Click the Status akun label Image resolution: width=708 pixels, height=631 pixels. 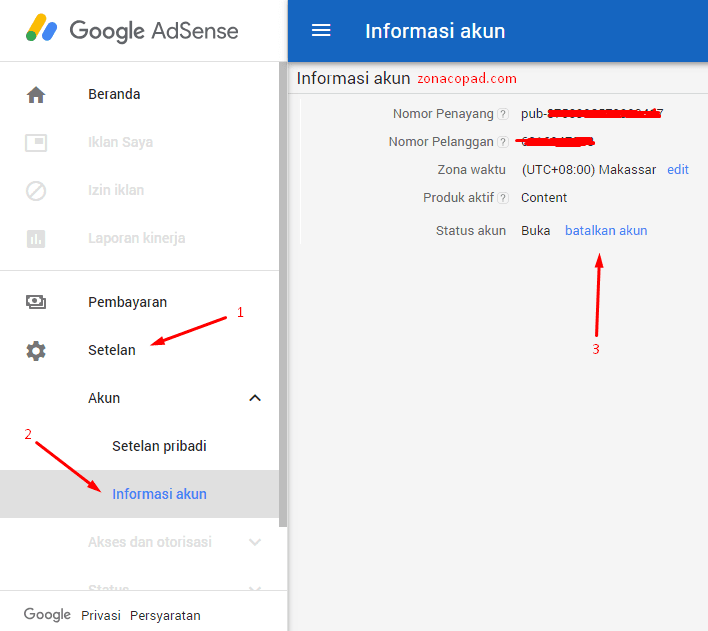(471, 231)
